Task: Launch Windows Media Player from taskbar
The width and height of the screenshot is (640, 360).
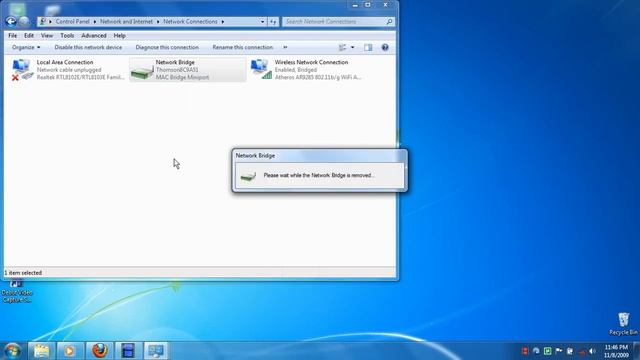Action: [x=69, y=351]
